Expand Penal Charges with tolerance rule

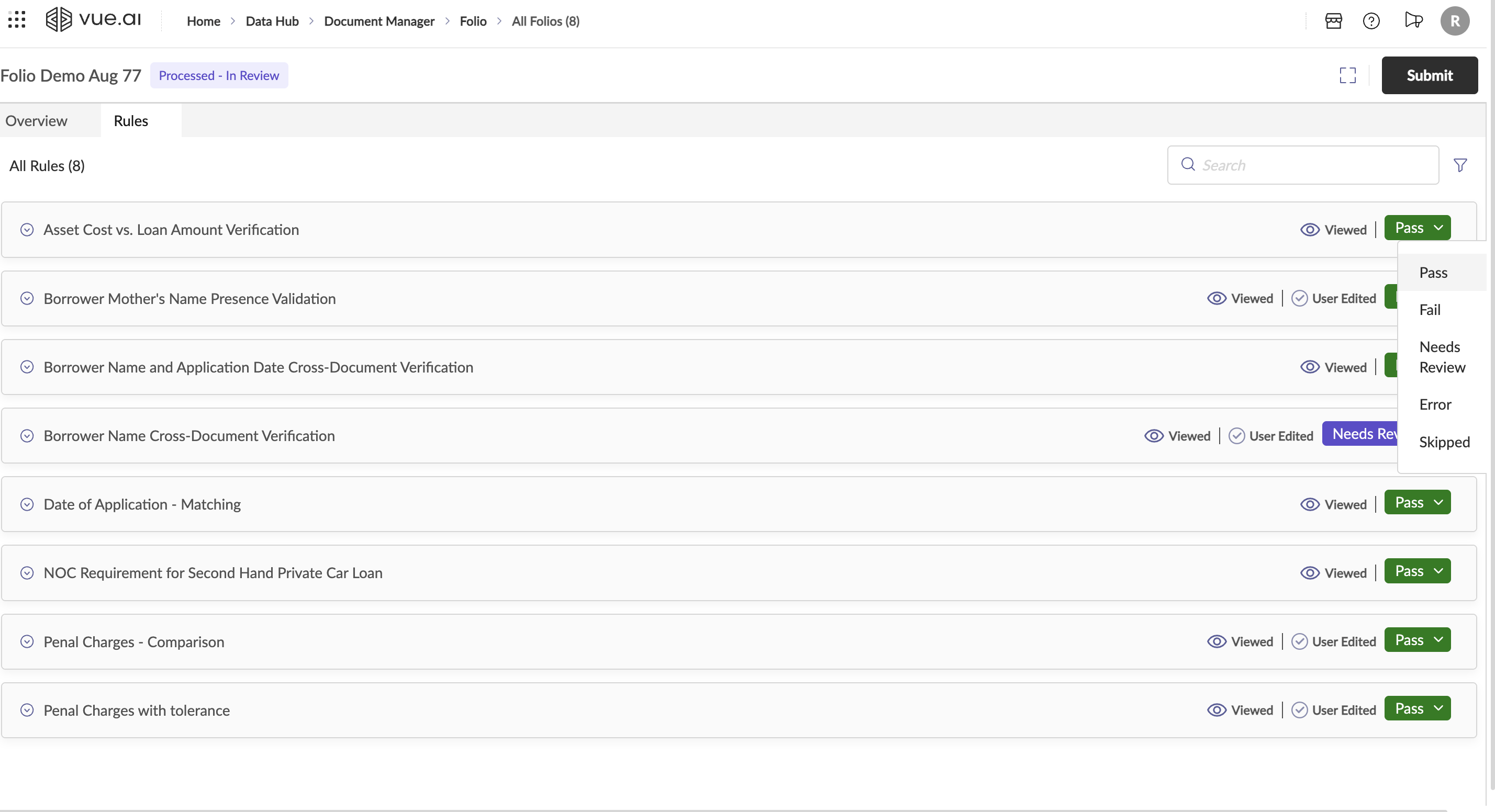click(27, 710)
